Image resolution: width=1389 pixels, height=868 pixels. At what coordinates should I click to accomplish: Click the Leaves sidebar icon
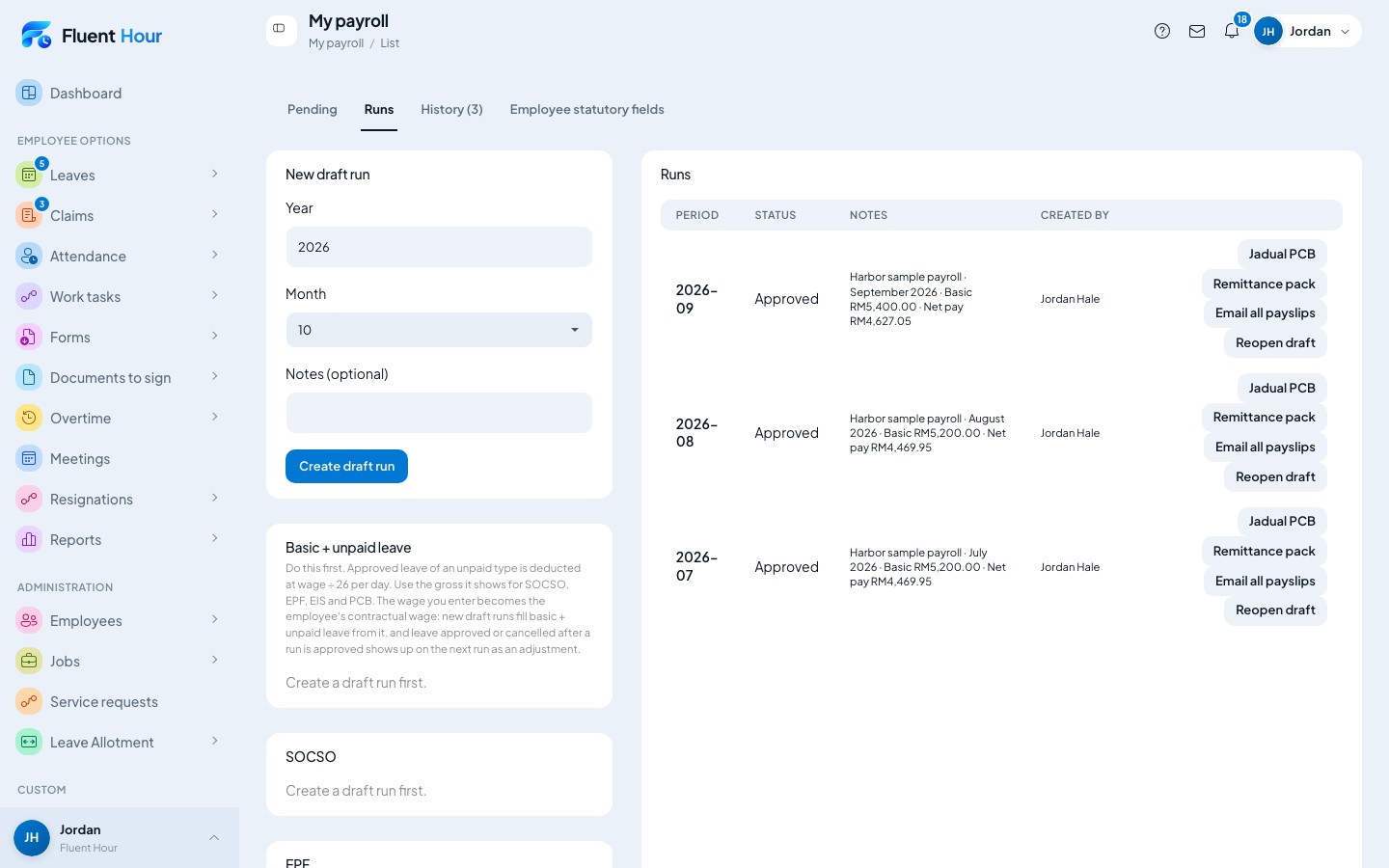click(x=29, y=175)
